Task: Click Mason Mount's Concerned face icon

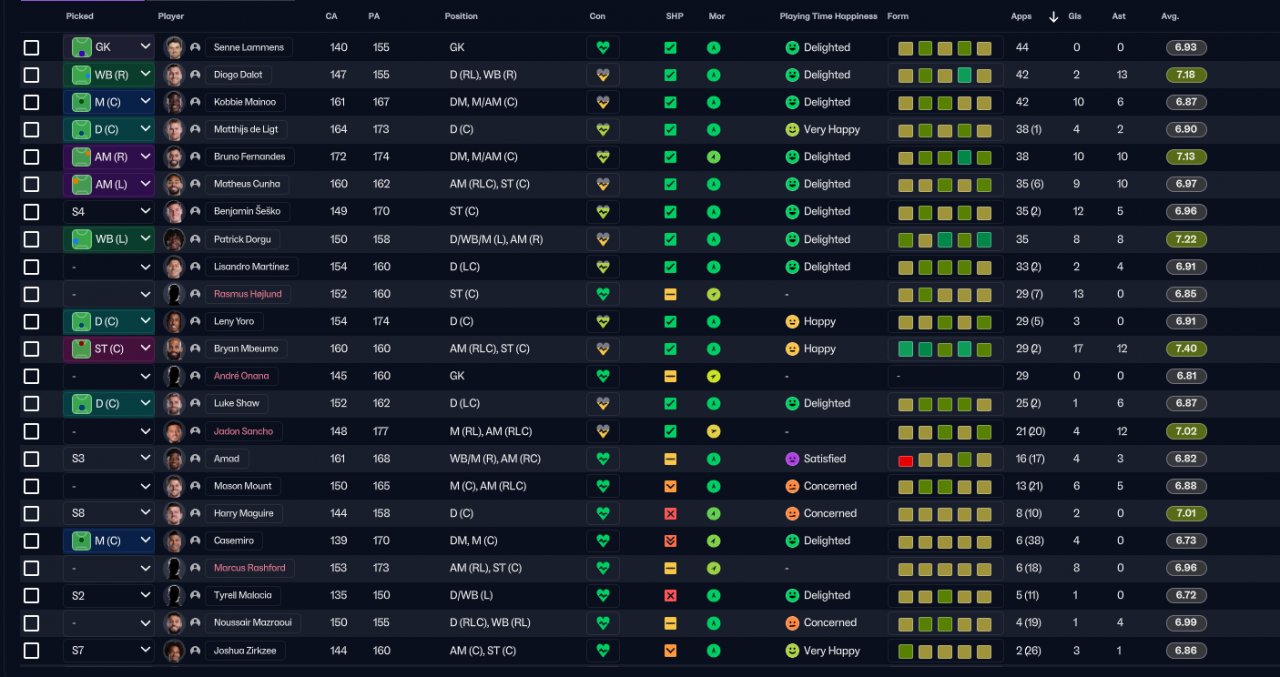Action: tap(792, 486)
